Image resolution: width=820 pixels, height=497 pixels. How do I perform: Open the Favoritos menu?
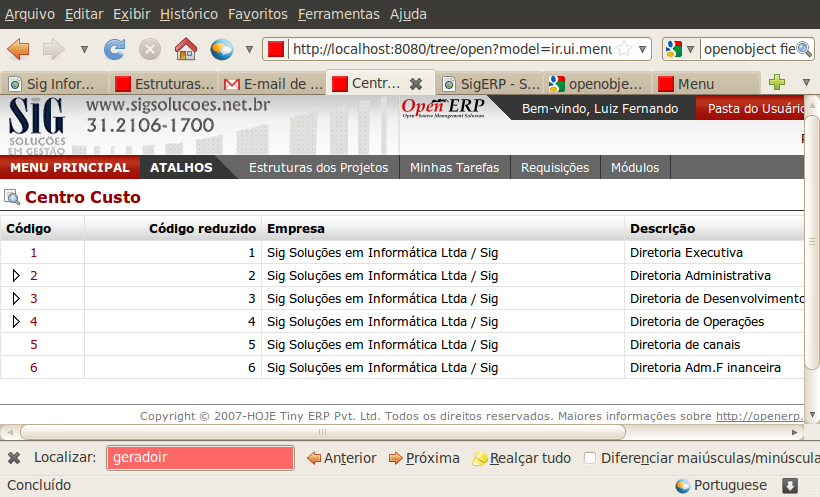coord(258,14)
